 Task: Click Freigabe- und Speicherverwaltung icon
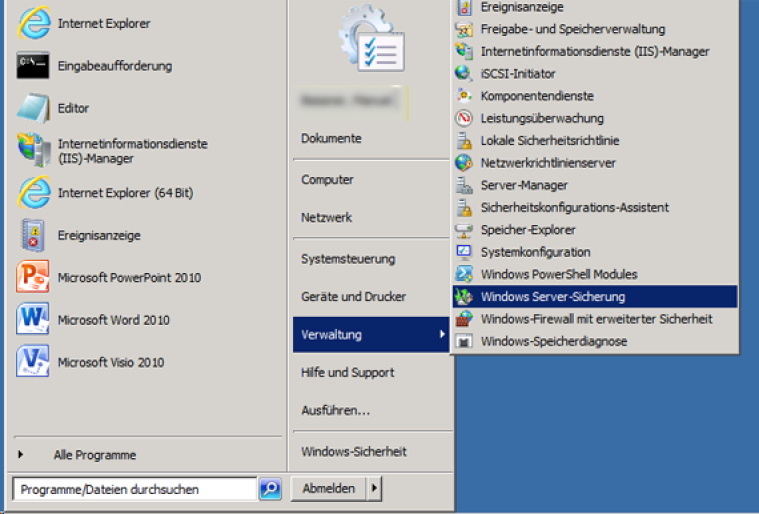coord(464,29)
